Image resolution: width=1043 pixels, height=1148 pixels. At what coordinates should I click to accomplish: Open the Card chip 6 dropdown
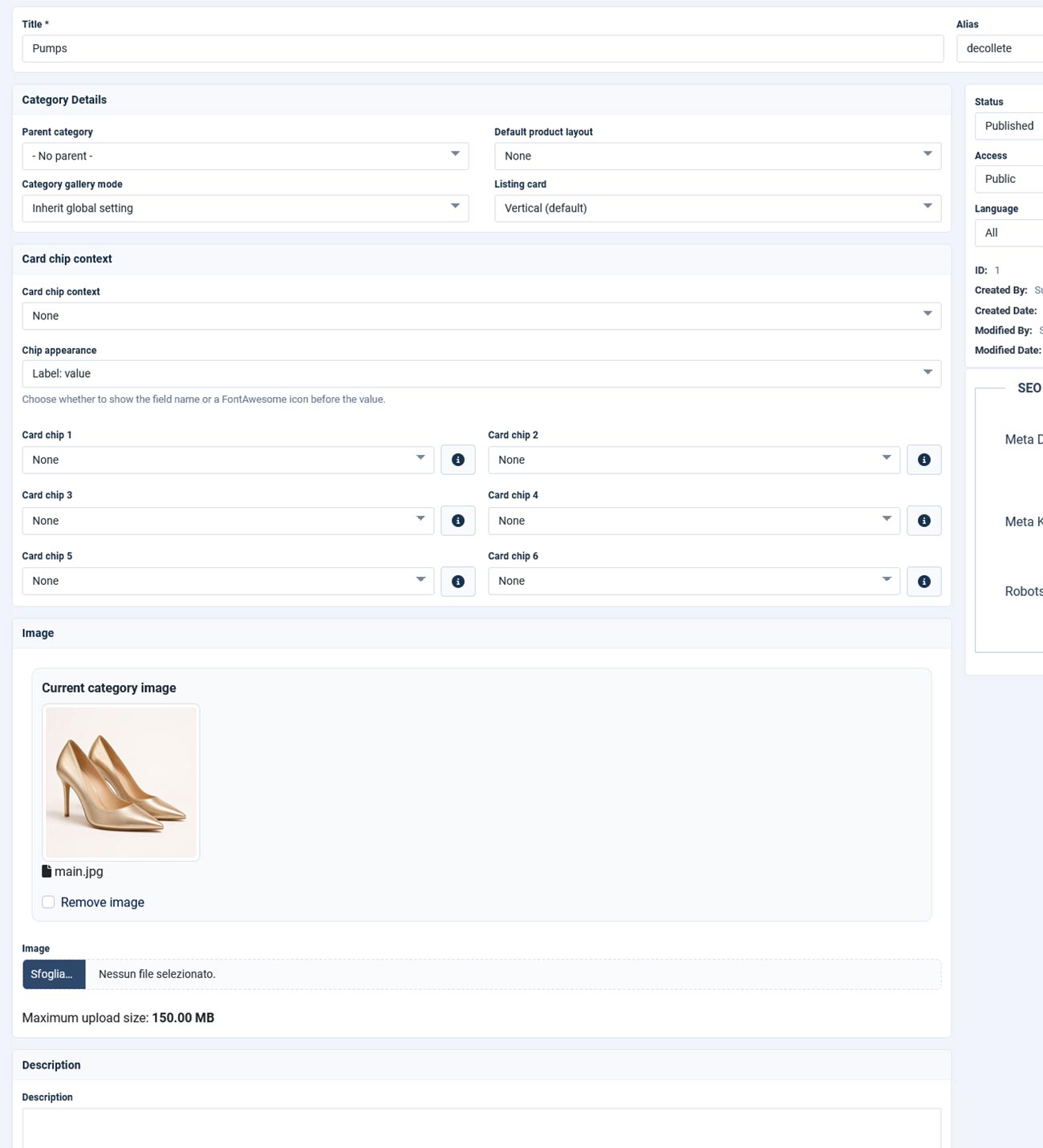pos(694,582)
